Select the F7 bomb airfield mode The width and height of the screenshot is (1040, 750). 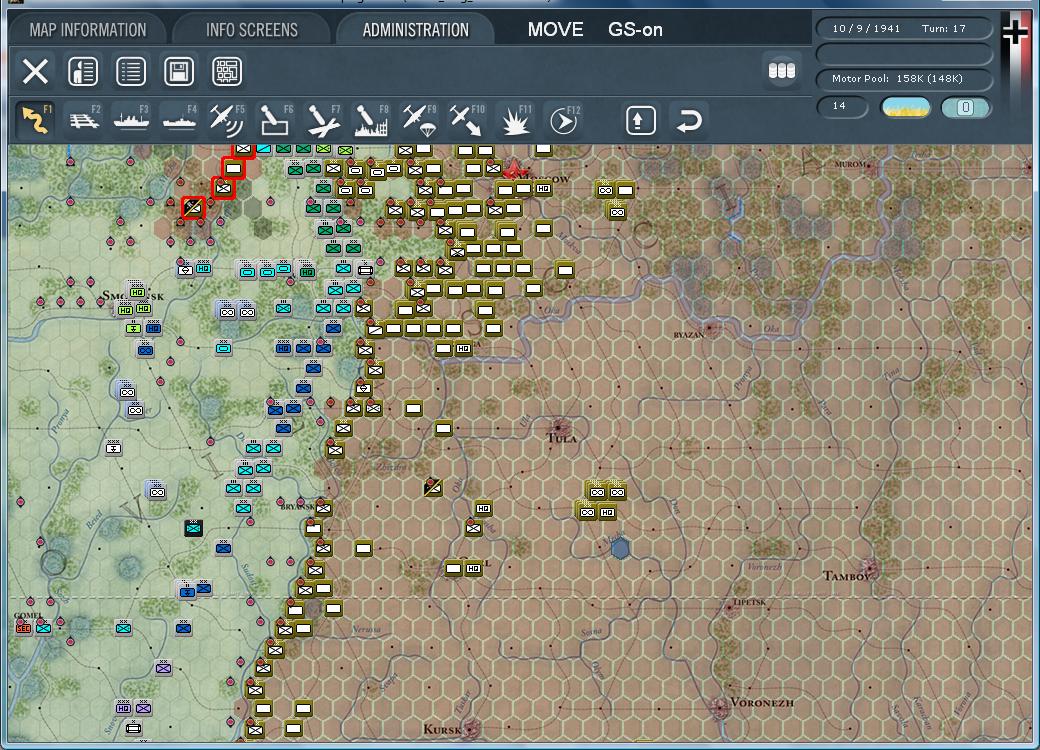tap(322, 121)
